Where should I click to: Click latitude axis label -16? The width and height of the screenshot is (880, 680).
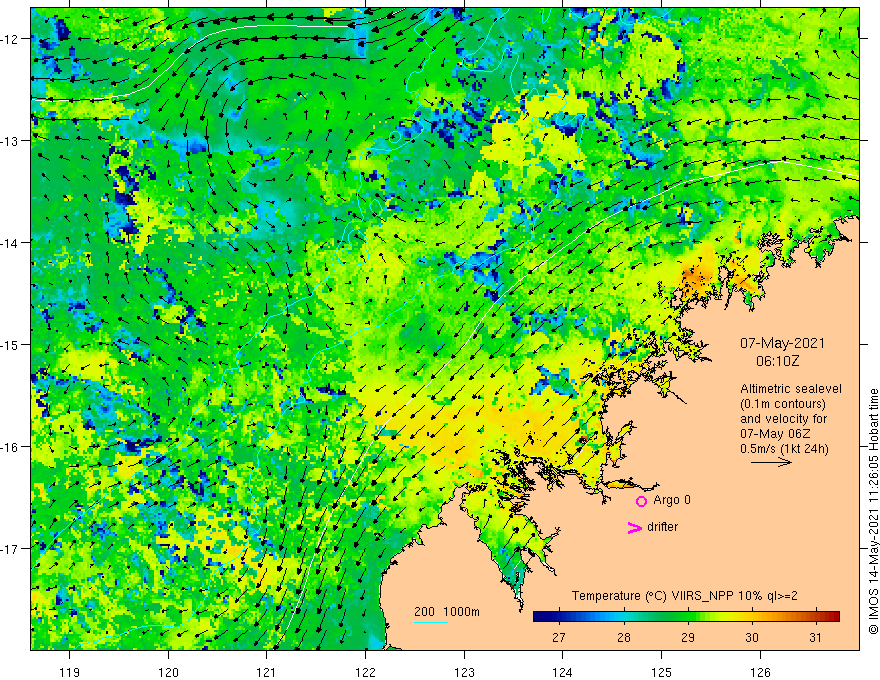[x=10, y=447]
